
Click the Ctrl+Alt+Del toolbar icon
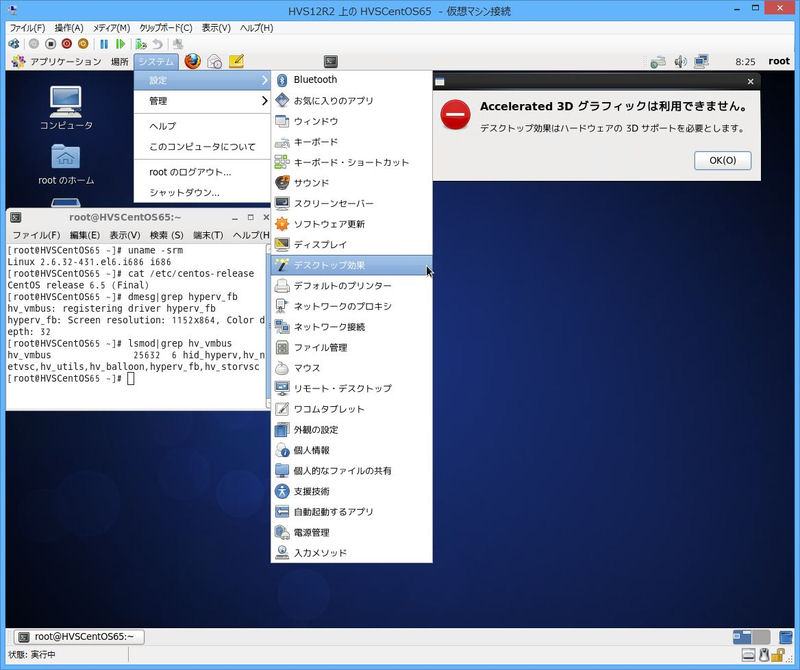pyautogui.click(x=14, y=44)
